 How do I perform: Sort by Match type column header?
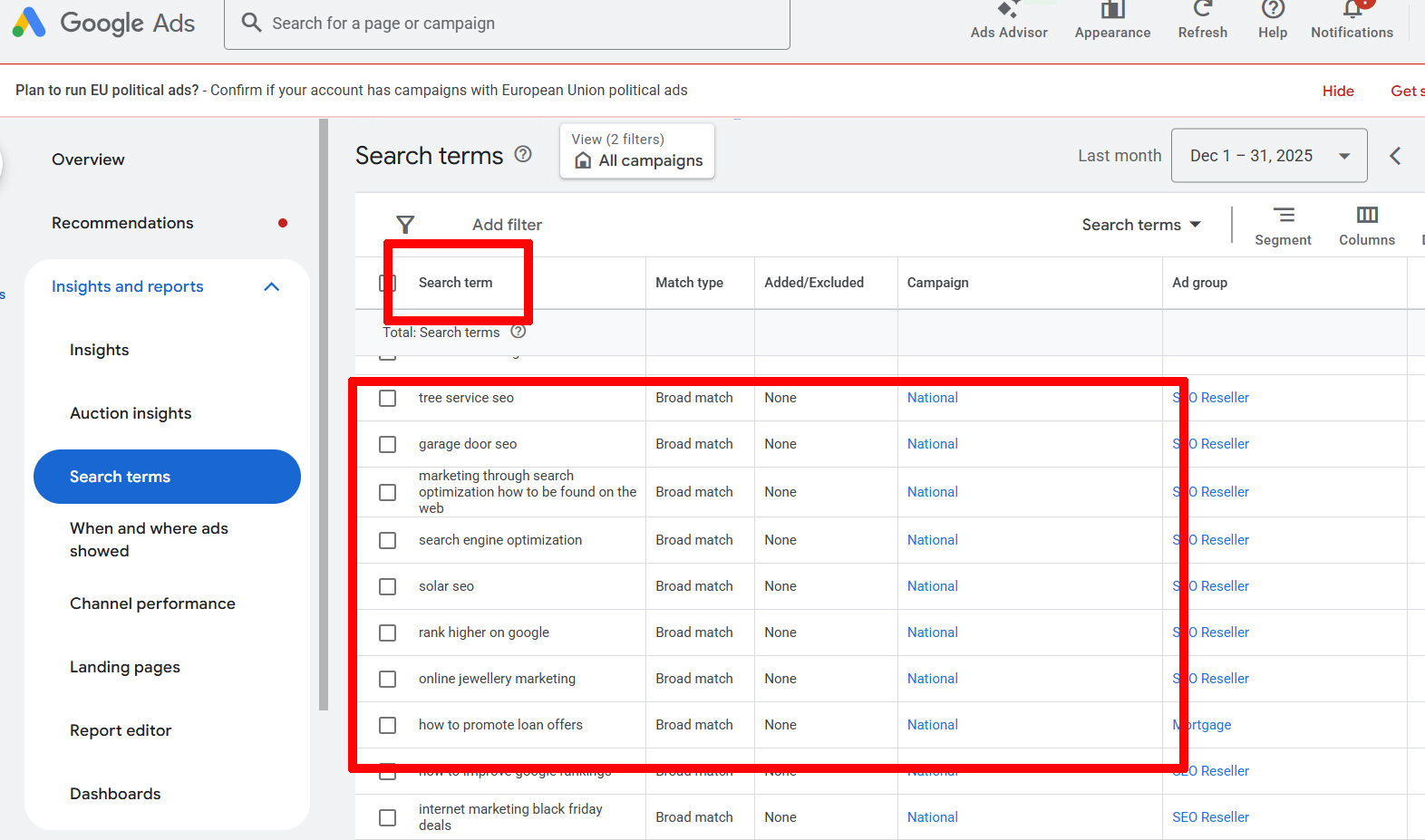click(689, 283)
